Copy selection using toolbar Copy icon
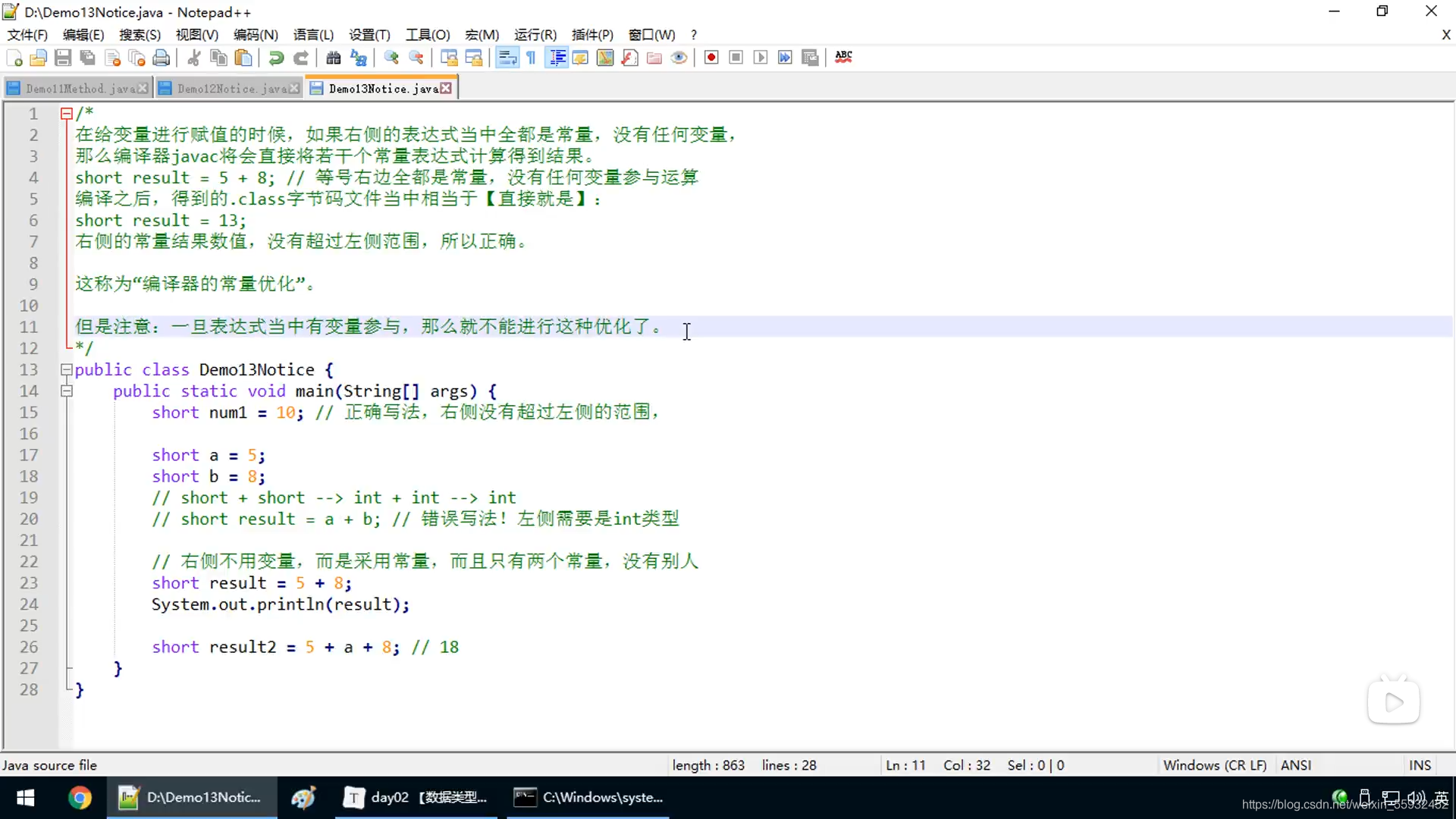 pyautogui.click(x=218, y=58)
